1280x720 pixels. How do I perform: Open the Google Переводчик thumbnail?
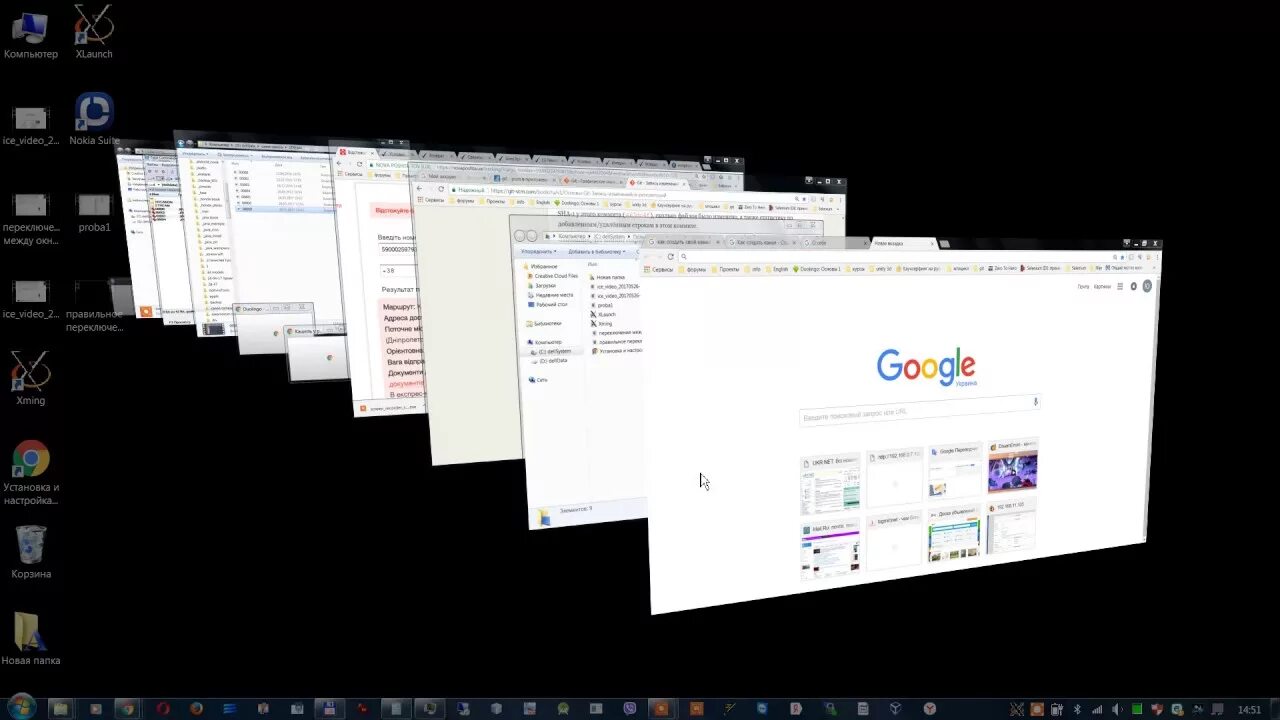point(954,471)
